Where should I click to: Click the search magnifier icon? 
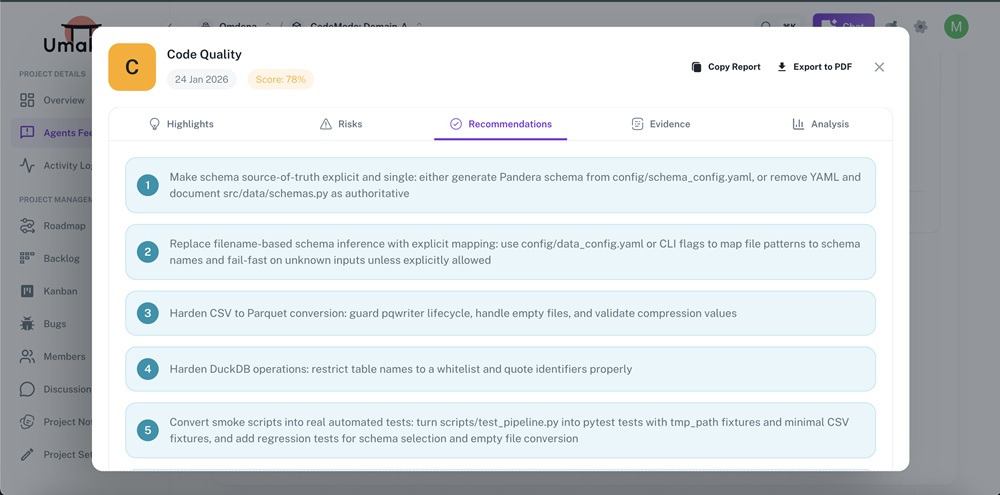click(766, 27)
